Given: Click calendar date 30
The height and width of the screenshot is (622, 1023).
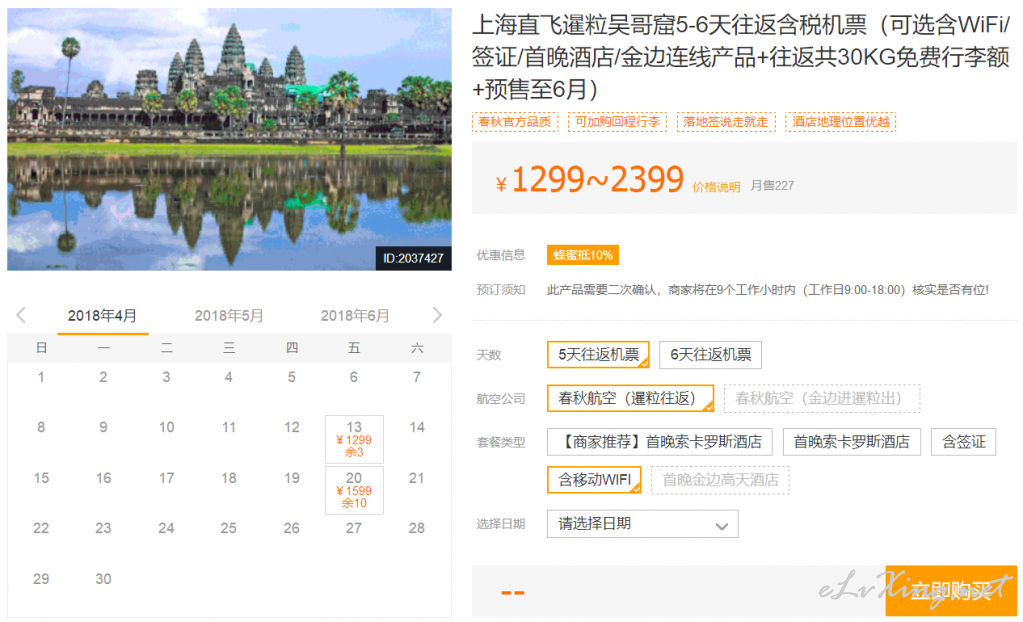Looking at the screenshot, I should pos(103,578).
